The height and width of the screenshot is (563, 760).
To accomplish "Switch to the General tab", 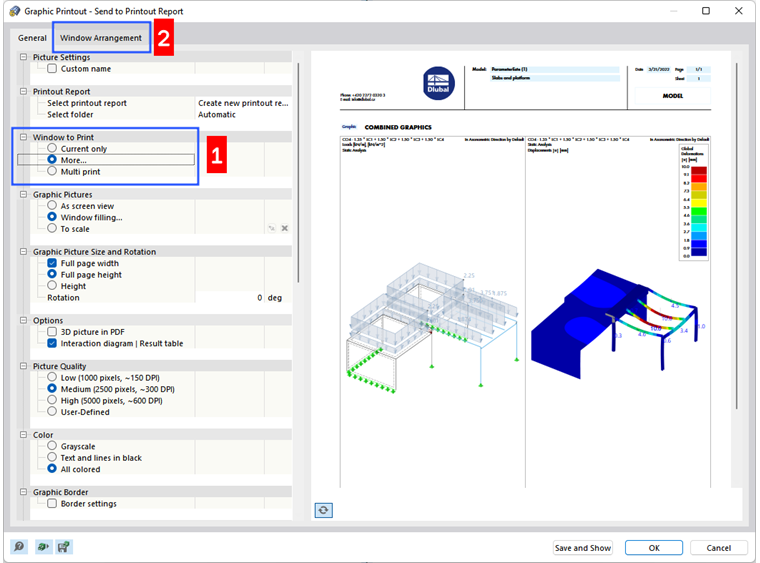I will (32, 38).
